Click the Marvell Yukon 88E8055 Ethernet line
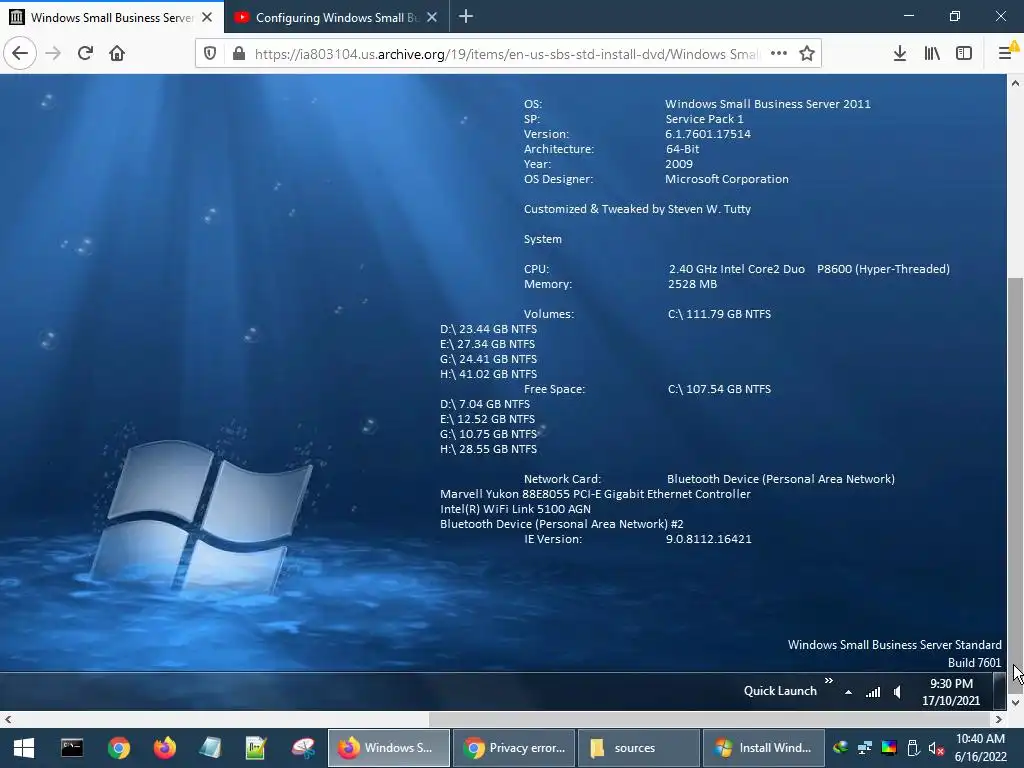Image resolution: width=1024 pixels, height=768 pixels. [x=595, y=494]
